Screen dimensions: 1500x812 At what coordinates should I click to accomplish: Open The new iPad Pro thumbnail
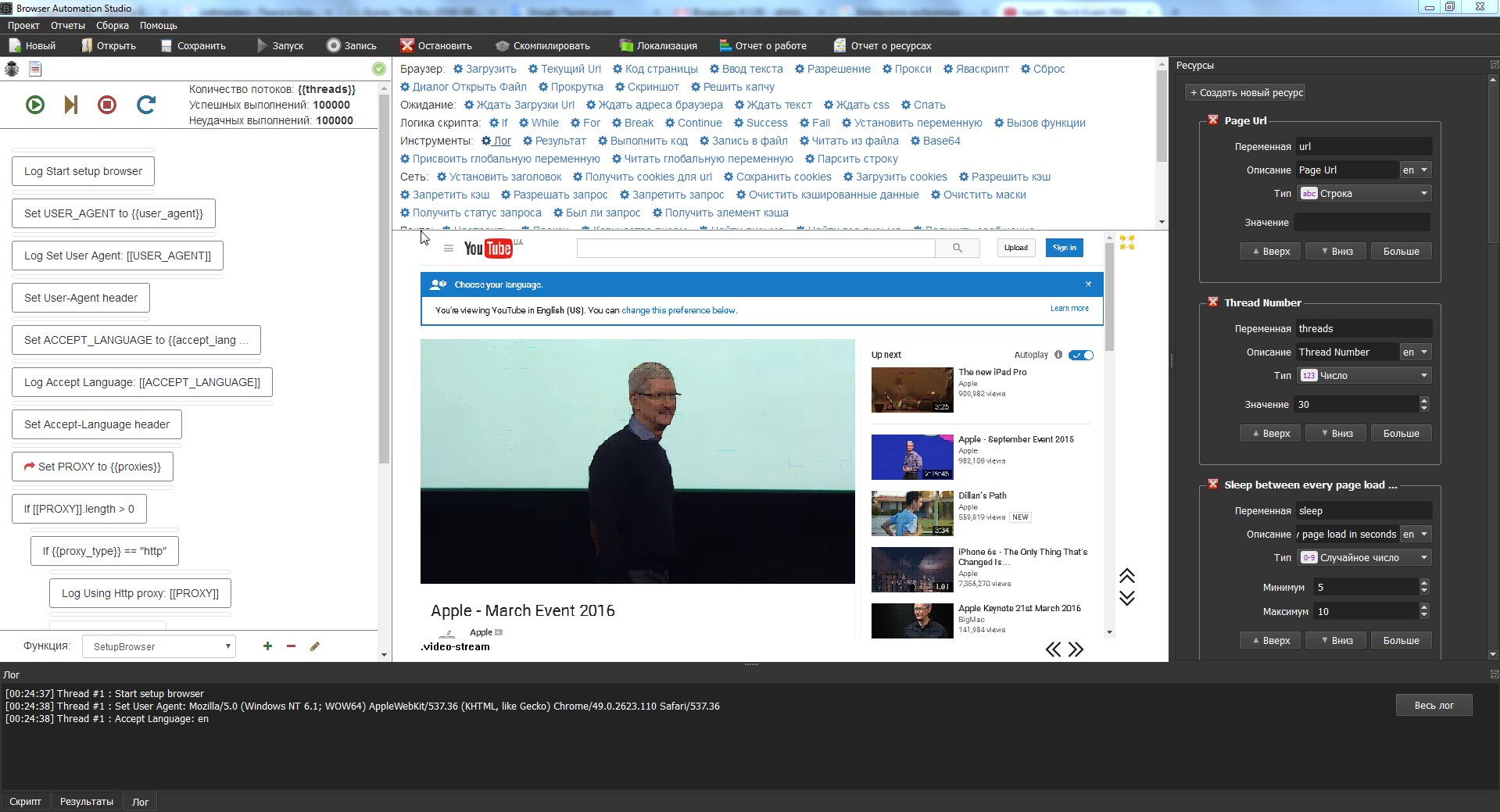point(912,390)
